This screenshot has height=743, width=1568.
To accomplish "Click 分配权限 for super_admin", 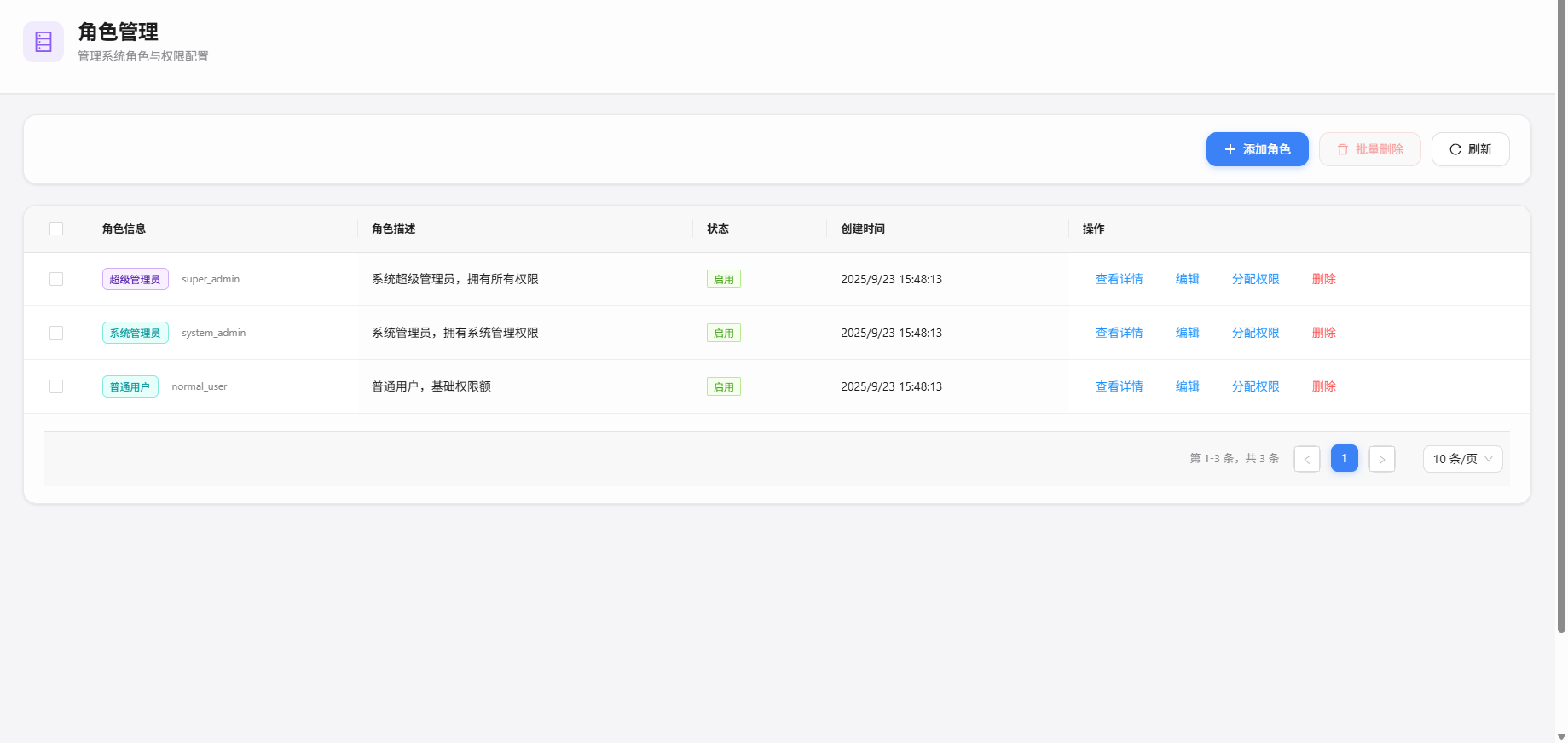I will pyautogui.click(x=1255, y=279).
